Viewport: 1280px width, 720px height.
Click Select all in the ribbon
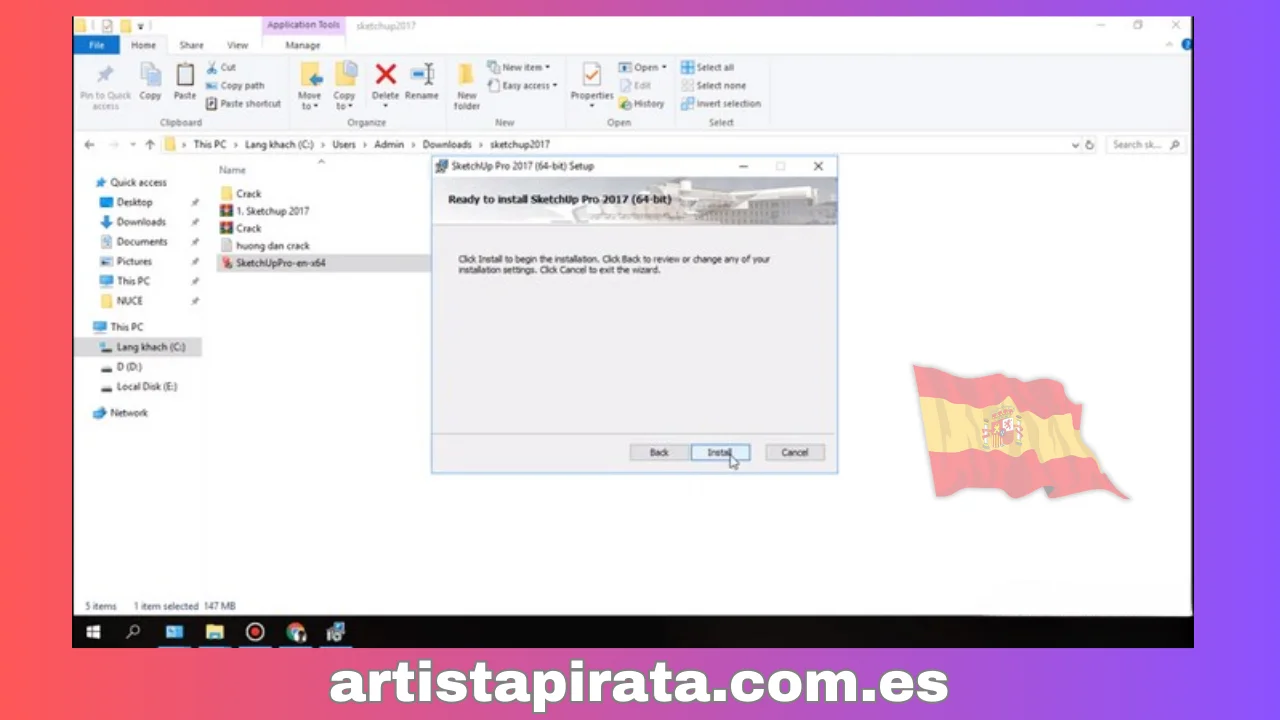coord(707,67)
